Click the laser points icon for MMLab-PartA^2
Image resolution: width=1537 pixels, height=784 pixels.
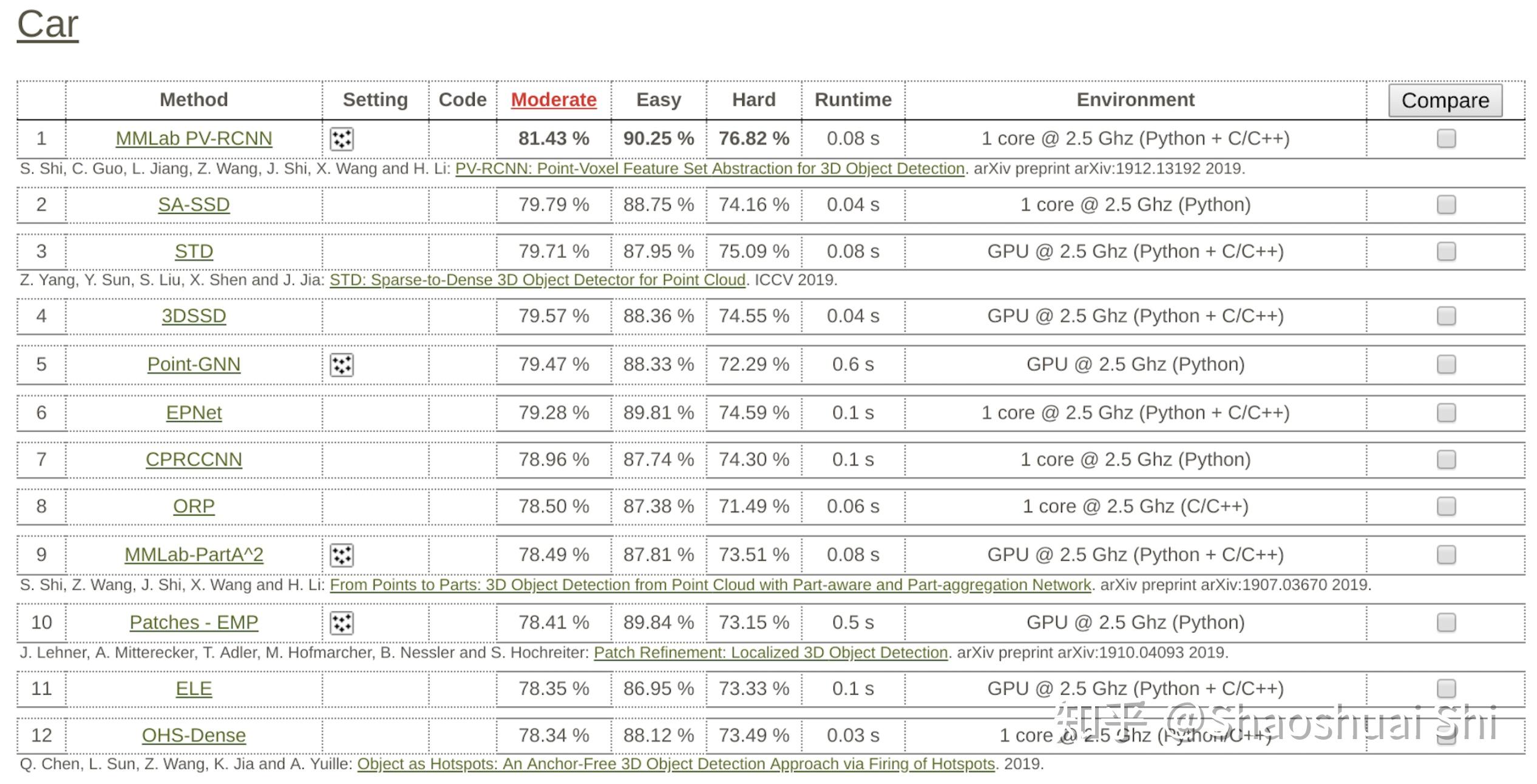tap(342, 555)
